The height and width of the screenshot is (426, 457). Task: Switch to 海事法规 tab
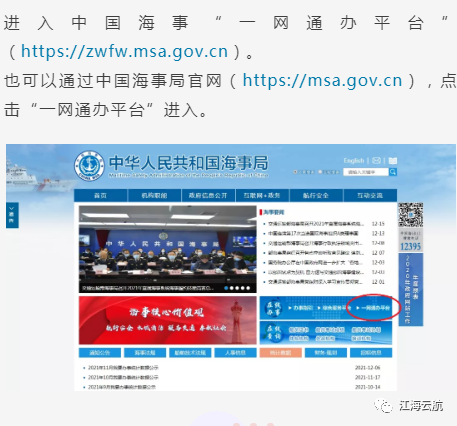[x=145, y=353]
